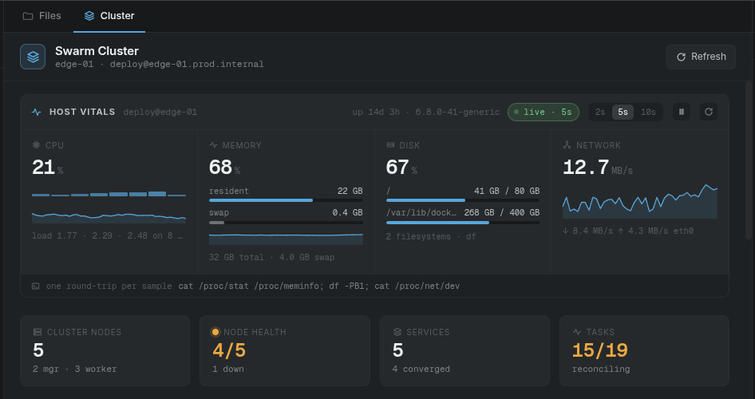
Task: Switch to the Files tab
Action: coord(42,16)
